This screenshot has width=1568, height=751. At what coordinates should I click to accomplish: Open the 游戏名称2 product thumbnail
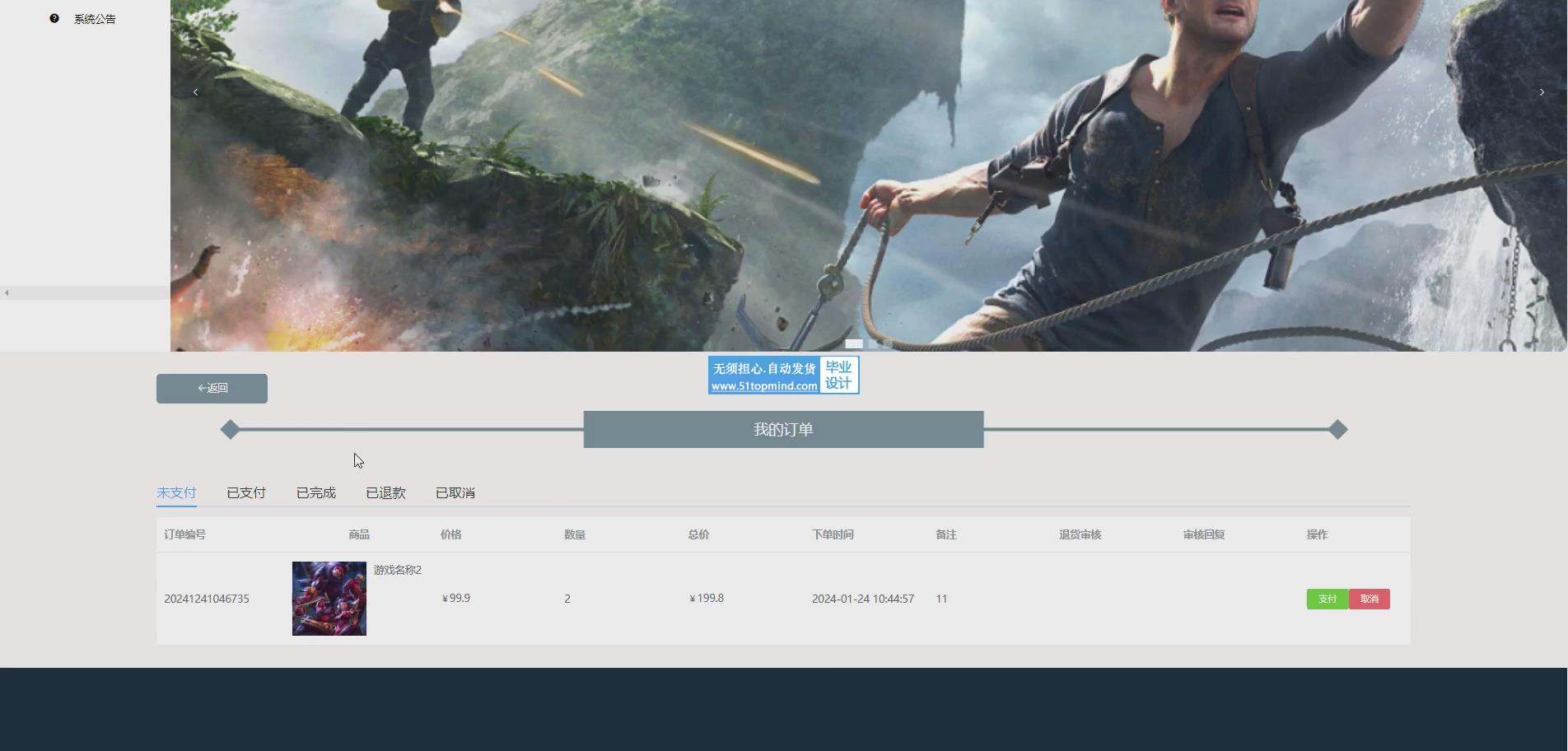[329, 599]
